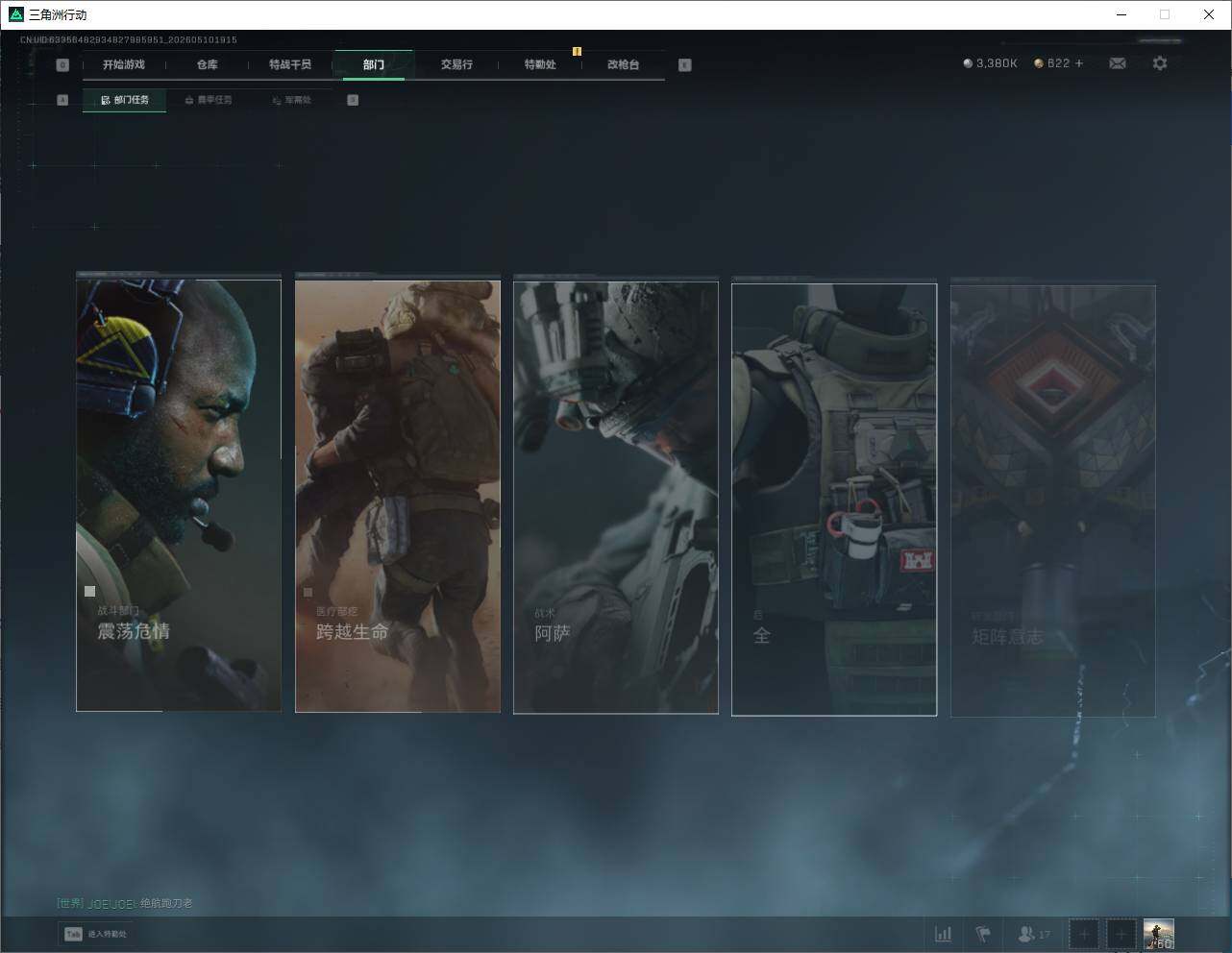Viewport: 1232px width, 953px height.
Task: Click the second empty squad slot plus
Action: [x=1121, y=934]
